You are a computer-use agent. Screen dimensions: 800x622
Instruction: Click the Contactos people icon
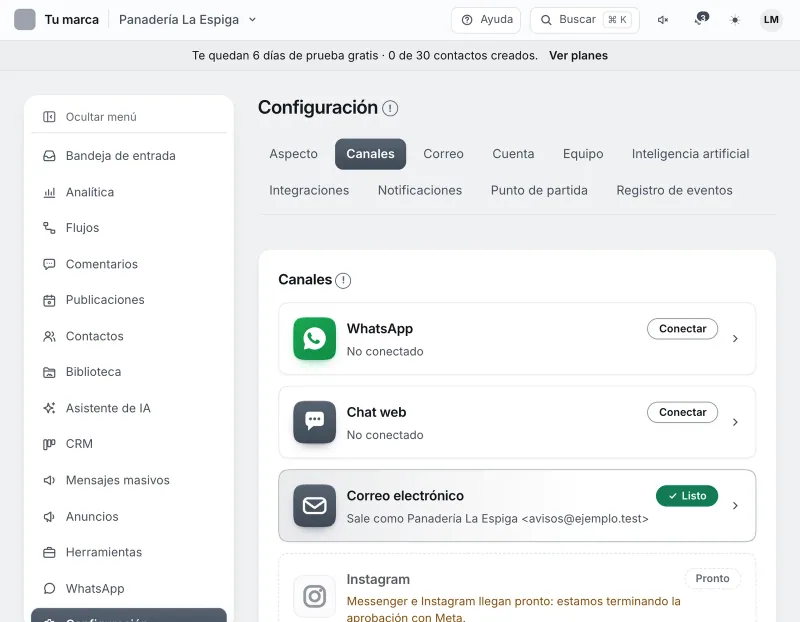tap(49, 336)
